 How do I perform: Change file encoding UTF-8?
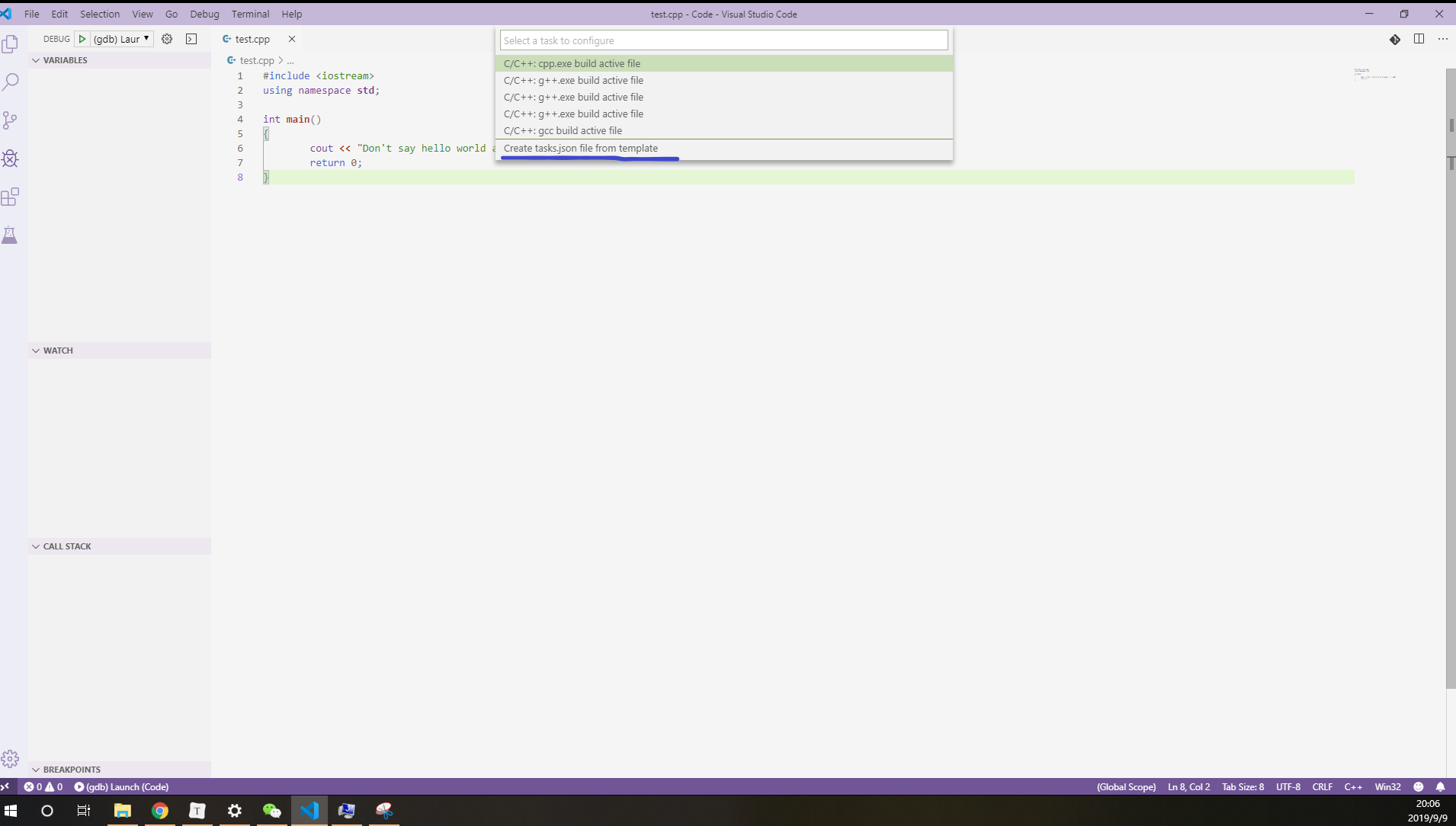point(1288,786)
